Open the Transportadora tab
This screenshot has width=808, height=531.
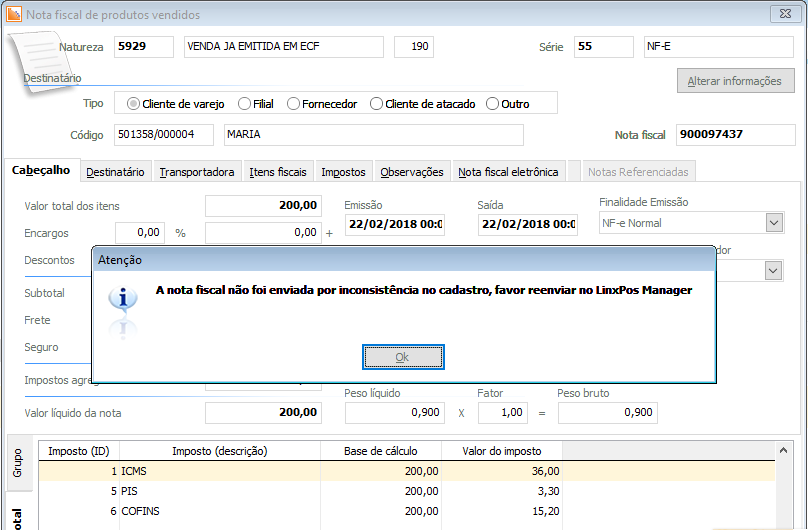[197, 172]
